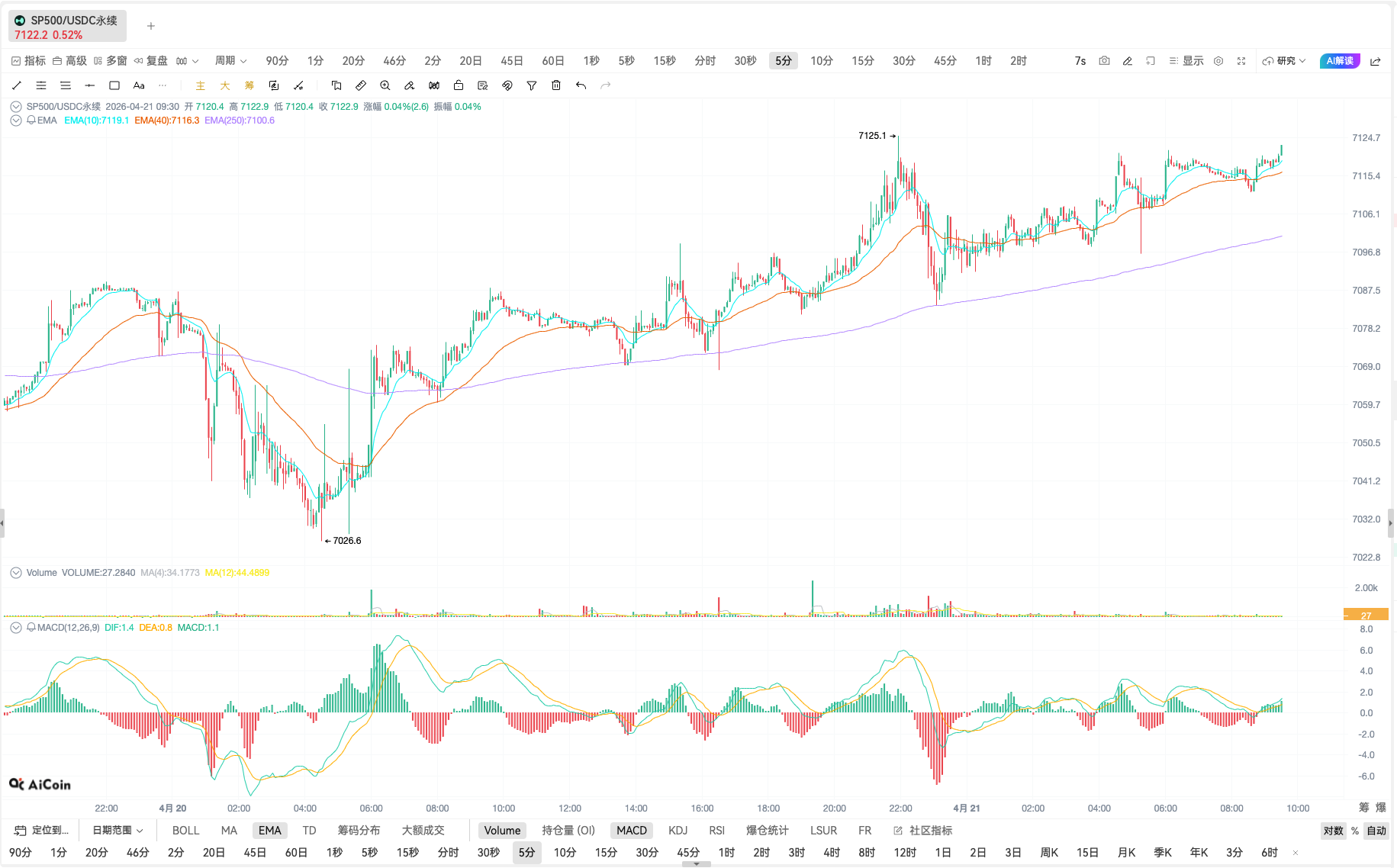
Task: Toggle the MACD indicator off
Action: click(631, 831)
